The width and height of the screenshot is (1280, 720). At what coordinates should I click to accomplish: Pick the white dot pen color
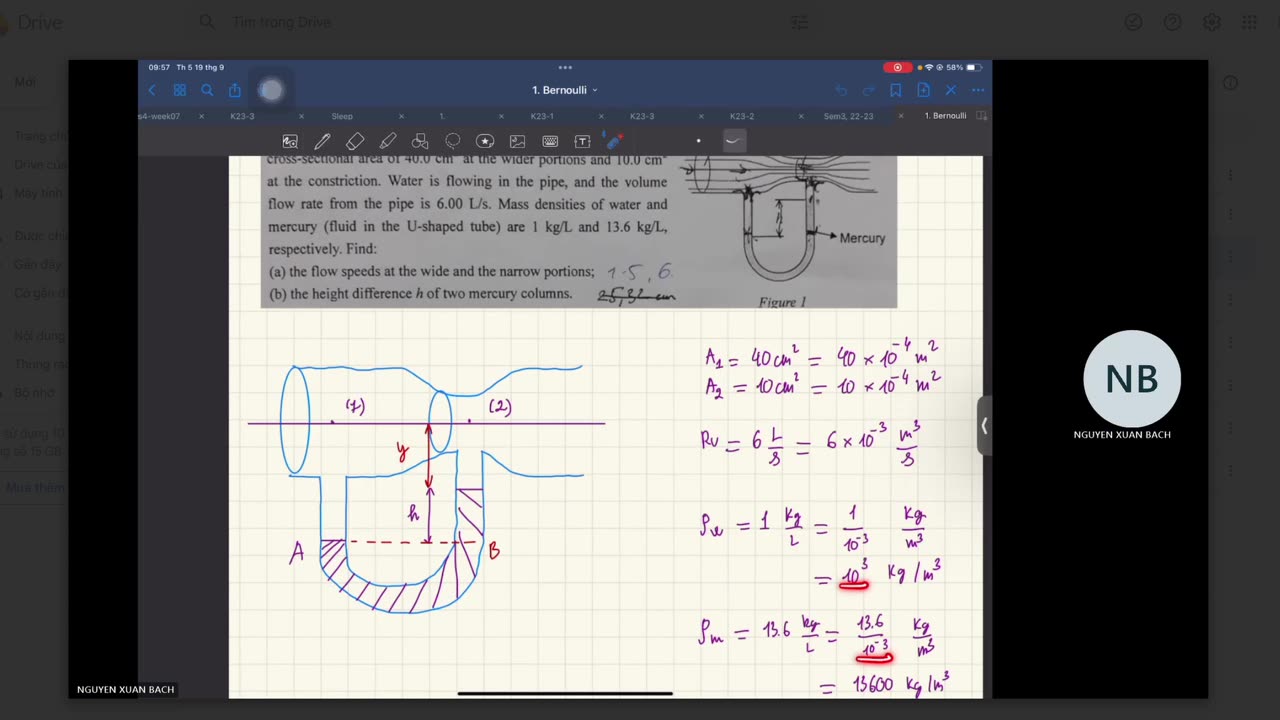click(x=698, y=141)
